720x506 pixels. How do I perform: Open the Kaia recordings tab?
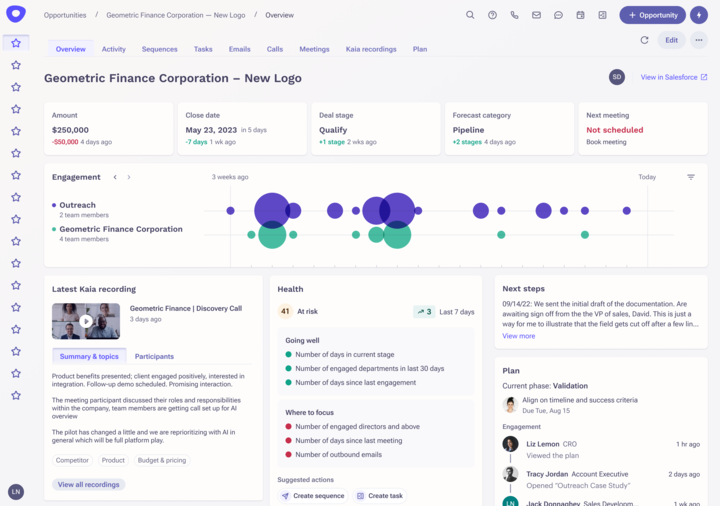(x=371, y=49)
